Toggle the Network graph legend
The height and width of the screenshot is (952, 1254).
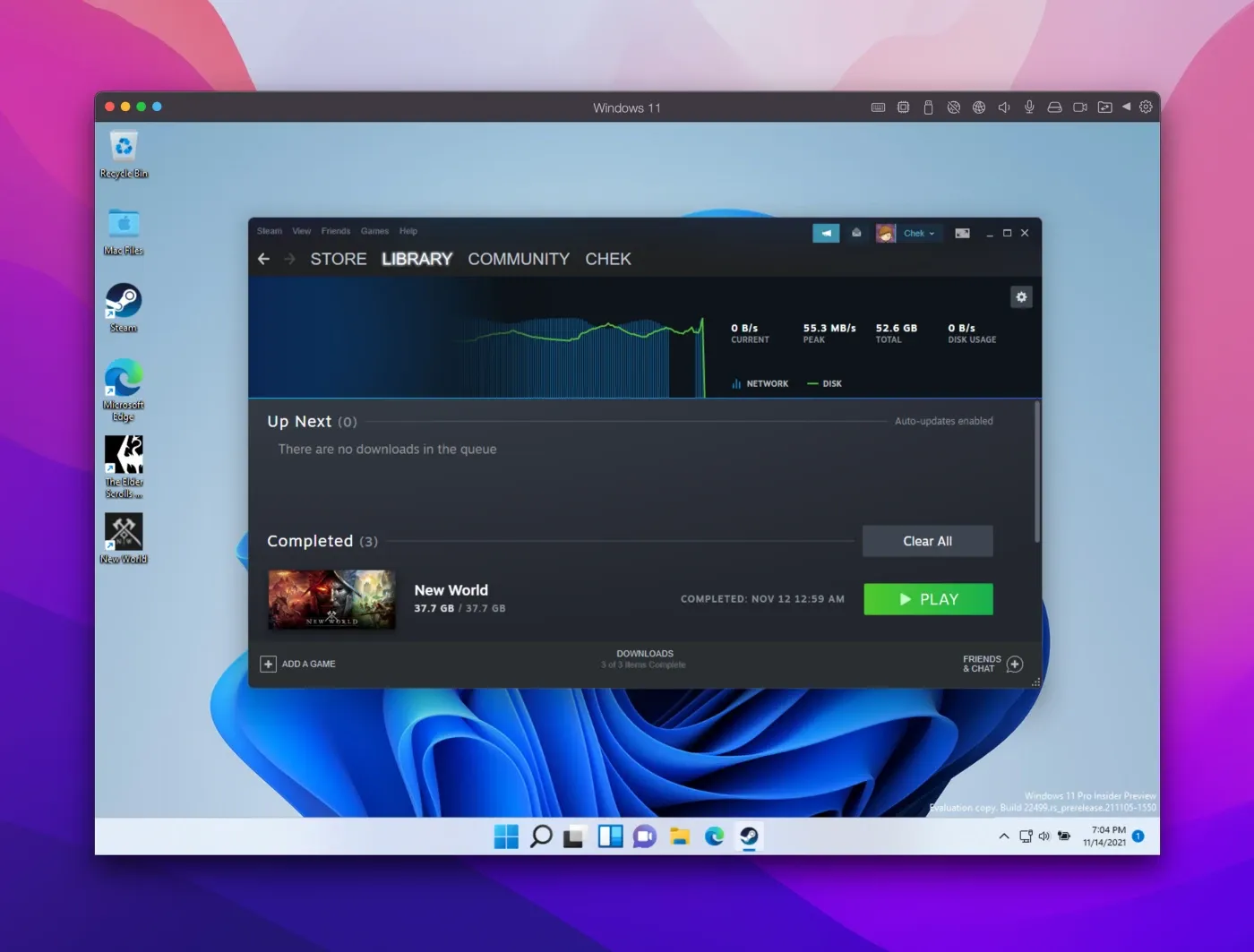click(760, 383)
